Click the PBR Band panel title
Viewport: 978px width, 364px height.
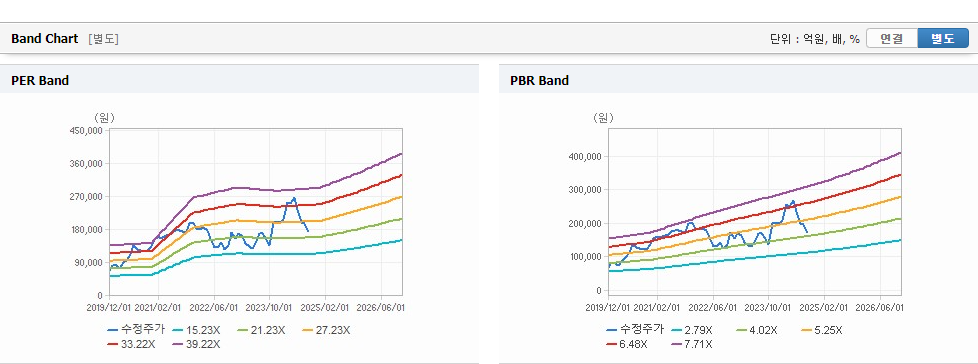(540, 80)
